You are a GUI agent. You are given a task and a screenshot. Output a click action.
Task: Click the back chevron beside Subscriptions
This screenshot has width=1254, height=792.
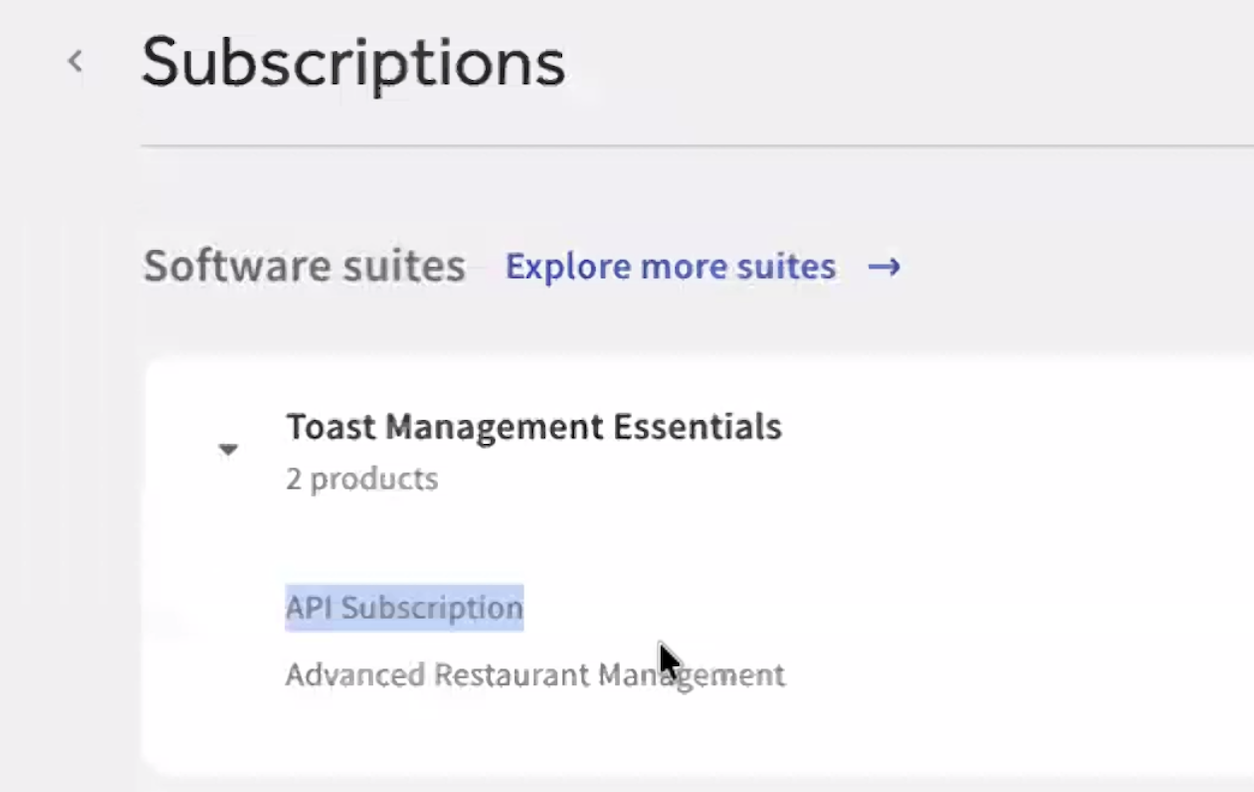75,62
